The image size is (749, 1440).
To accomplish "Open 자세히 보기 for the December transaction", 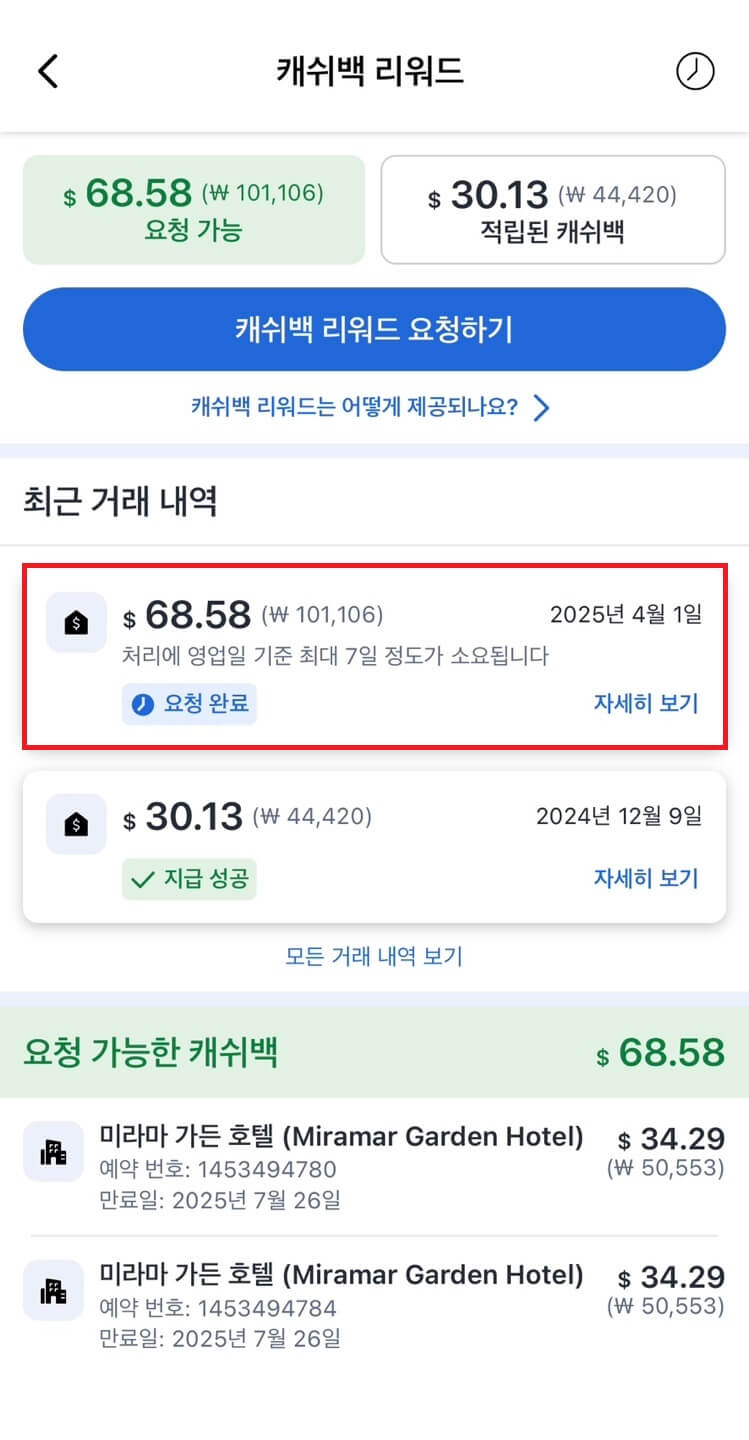I will pos(646,878).
